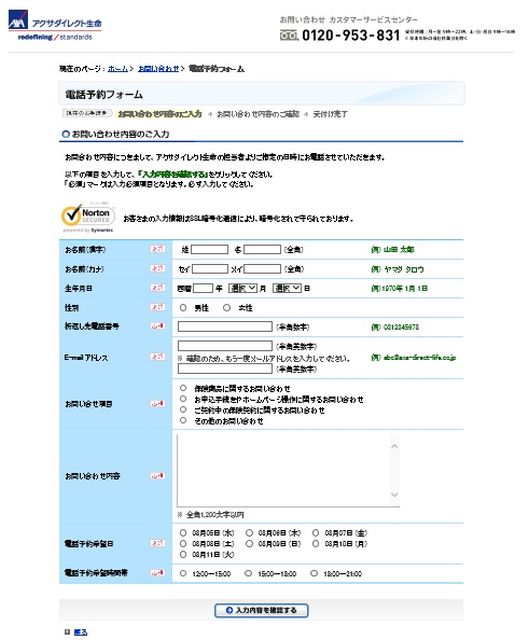529x640 pixels.
Task: Pick 08月05日(水) as the call date
Action: 183,533
